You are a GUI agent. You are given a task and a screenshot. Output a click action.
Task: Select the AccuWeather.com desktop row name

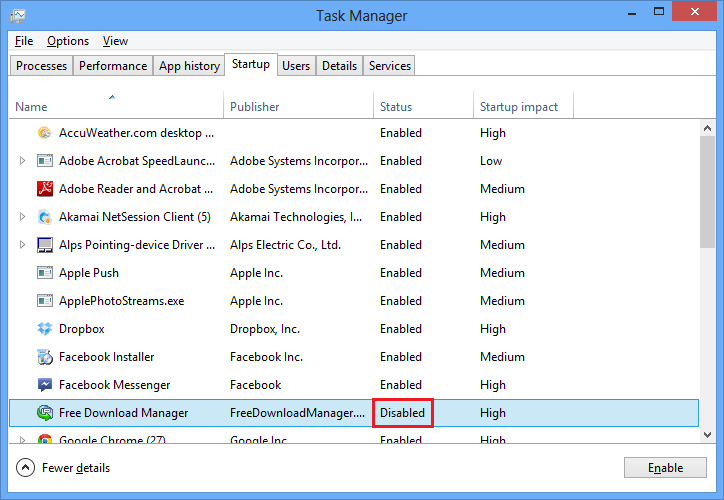tap(136, 133)
